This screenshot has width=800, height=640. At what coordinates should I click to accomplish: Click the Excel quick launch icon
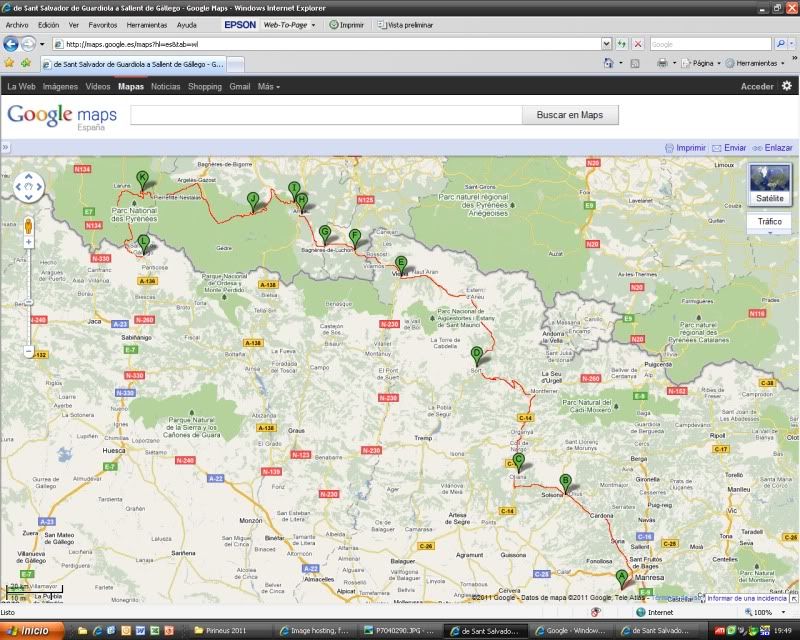pyautogui.click(x=155, y=631)
